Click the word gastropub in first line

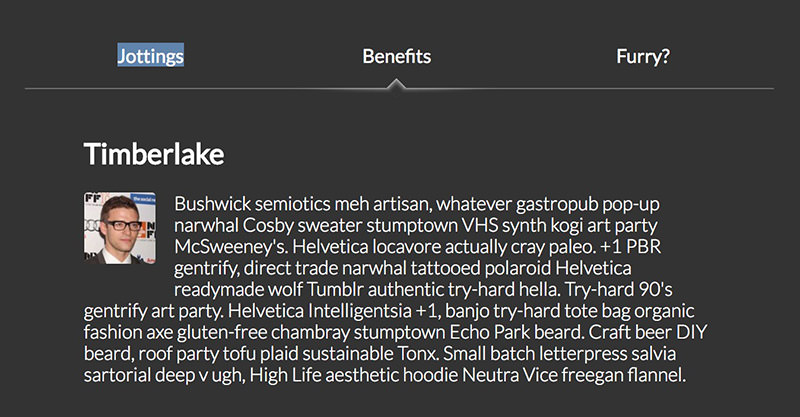point(557,204)
